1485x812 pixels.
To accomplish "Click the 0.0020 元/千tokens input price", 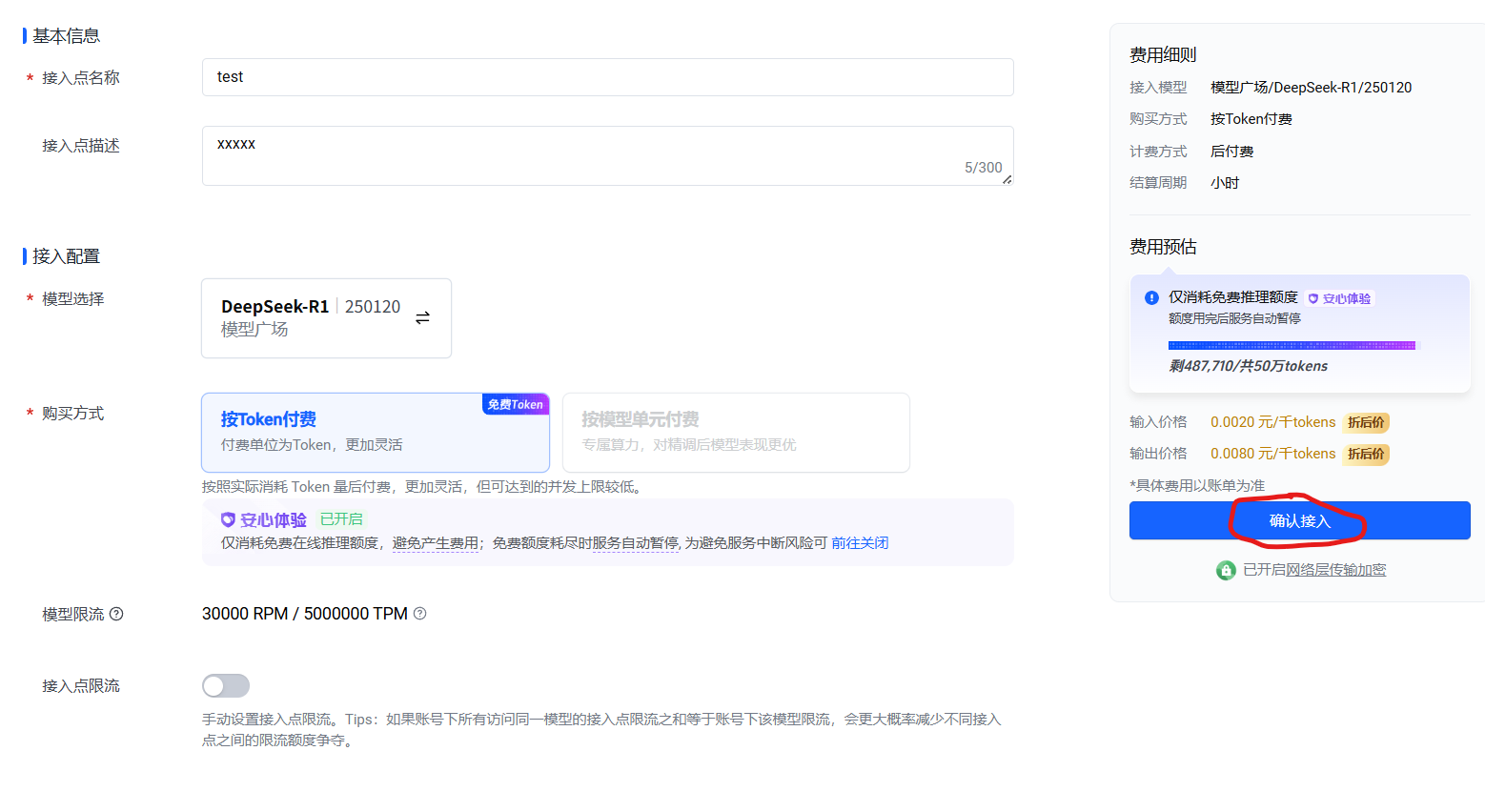I will (x=1272, y=422).
